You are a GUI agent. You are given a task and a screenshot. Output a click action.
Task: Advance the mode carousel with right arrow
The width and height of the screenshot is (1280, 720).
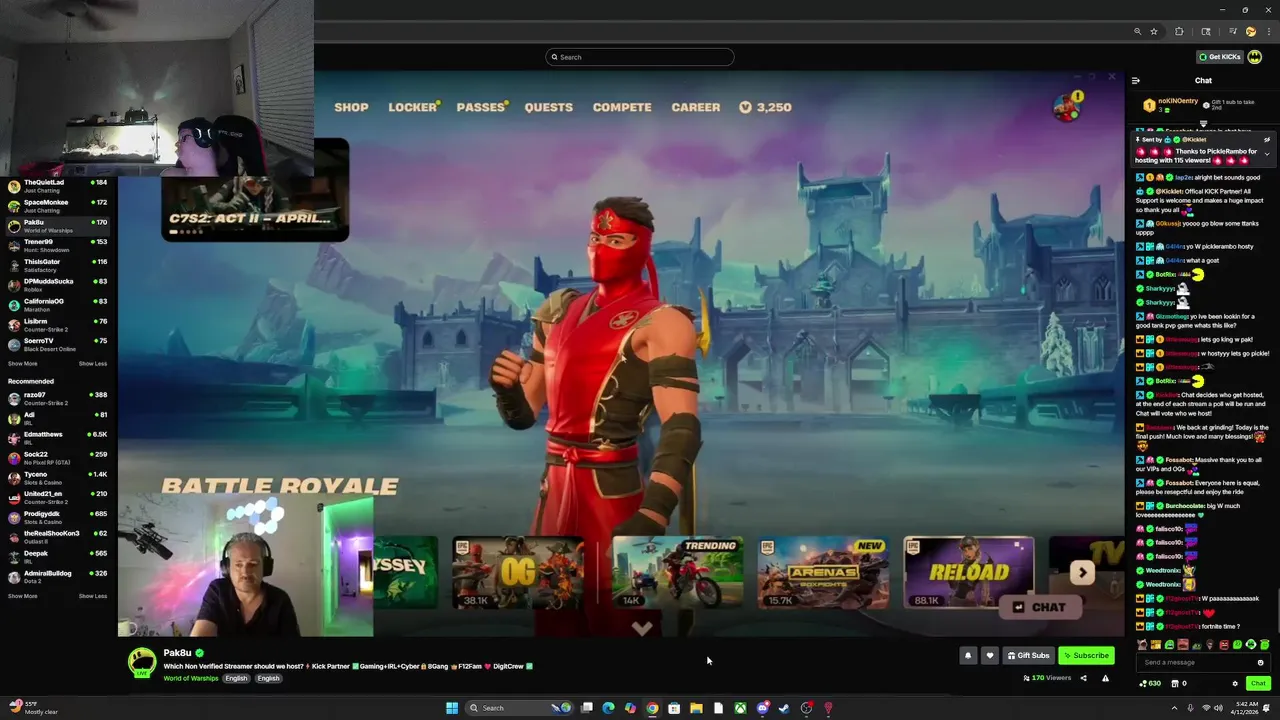click(1082, 572)
